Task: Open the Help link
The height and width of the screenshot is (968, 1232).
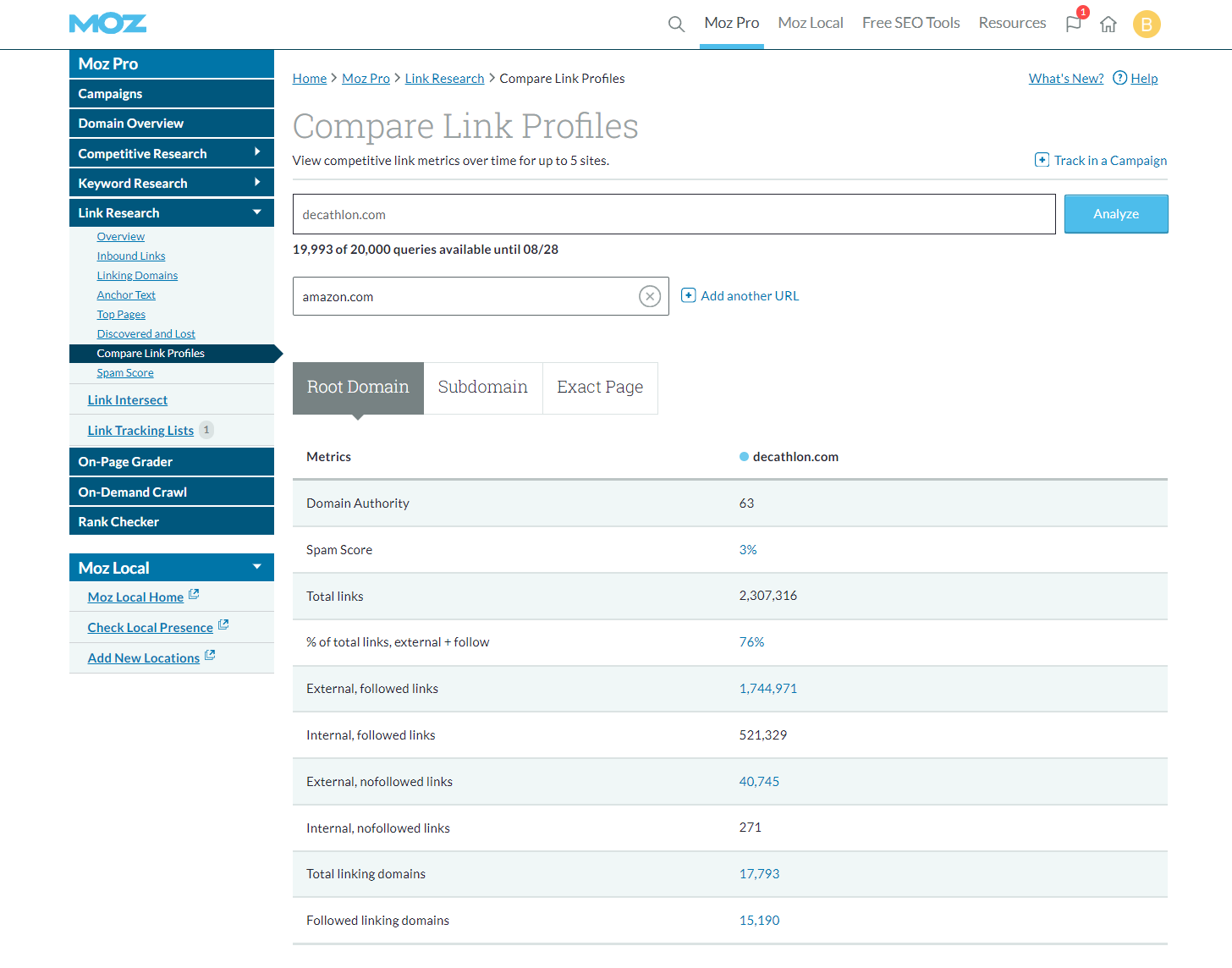Action: tap(1144, 79)
